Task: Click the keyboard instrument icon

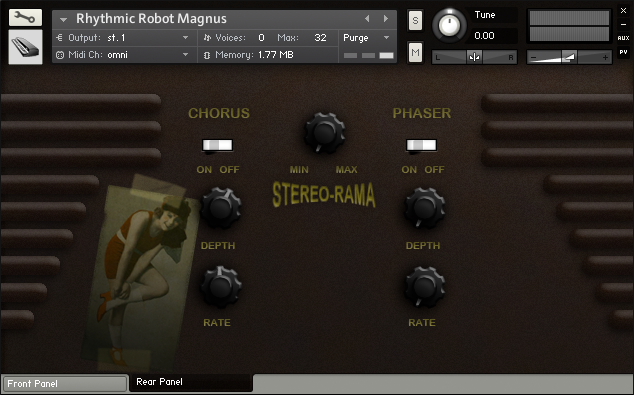Action: (25, 47)
